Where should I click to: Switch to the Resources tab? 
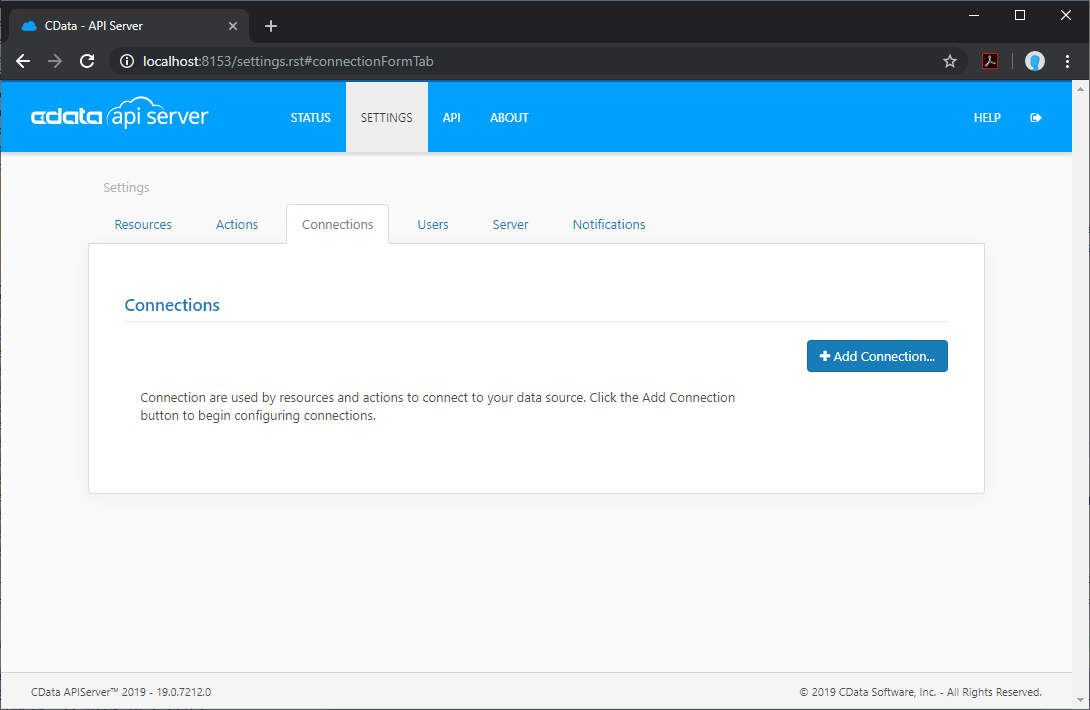click(x=143, y=225)
